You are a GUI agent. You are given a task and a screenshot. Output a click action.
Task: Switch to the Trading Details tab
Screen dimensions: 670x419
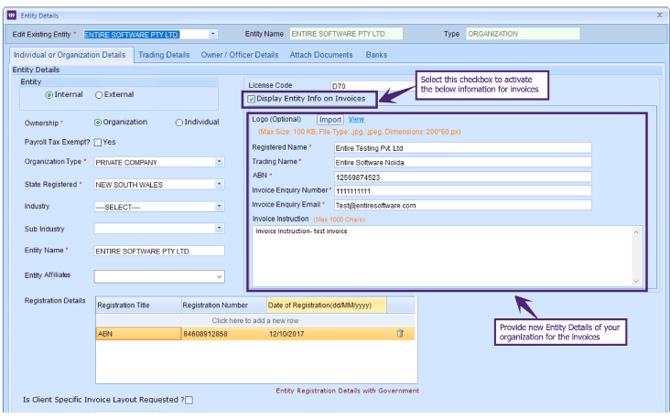[164, 54]
